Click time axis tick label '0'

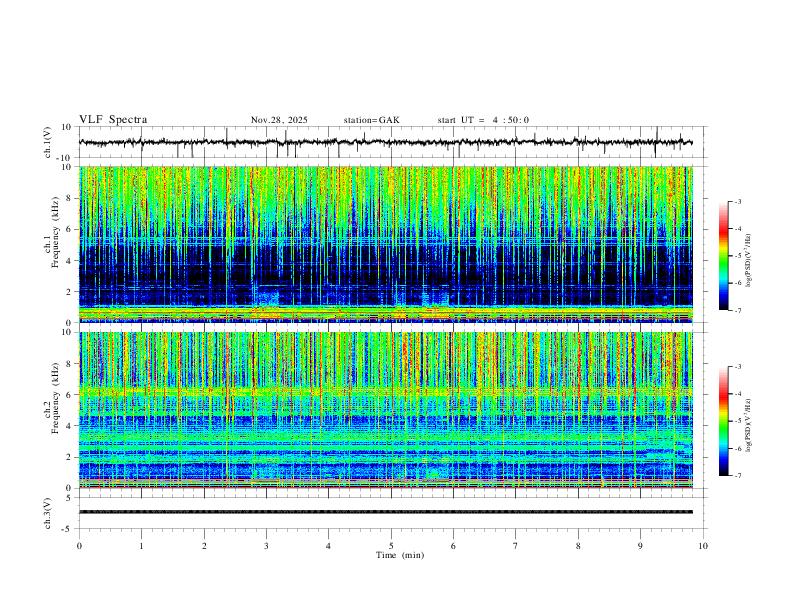(79, 546)
